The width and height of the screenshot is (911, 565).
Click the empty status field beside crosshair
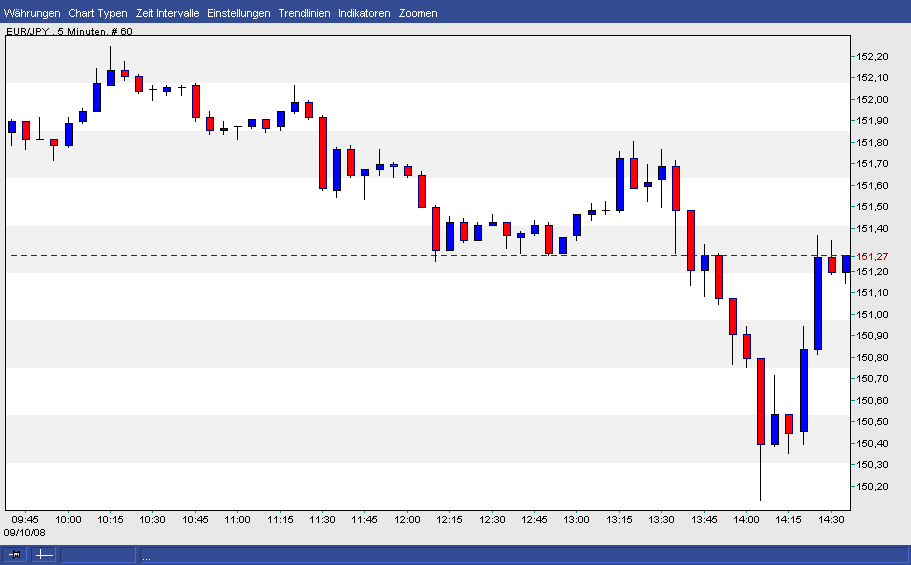point(98,555)
